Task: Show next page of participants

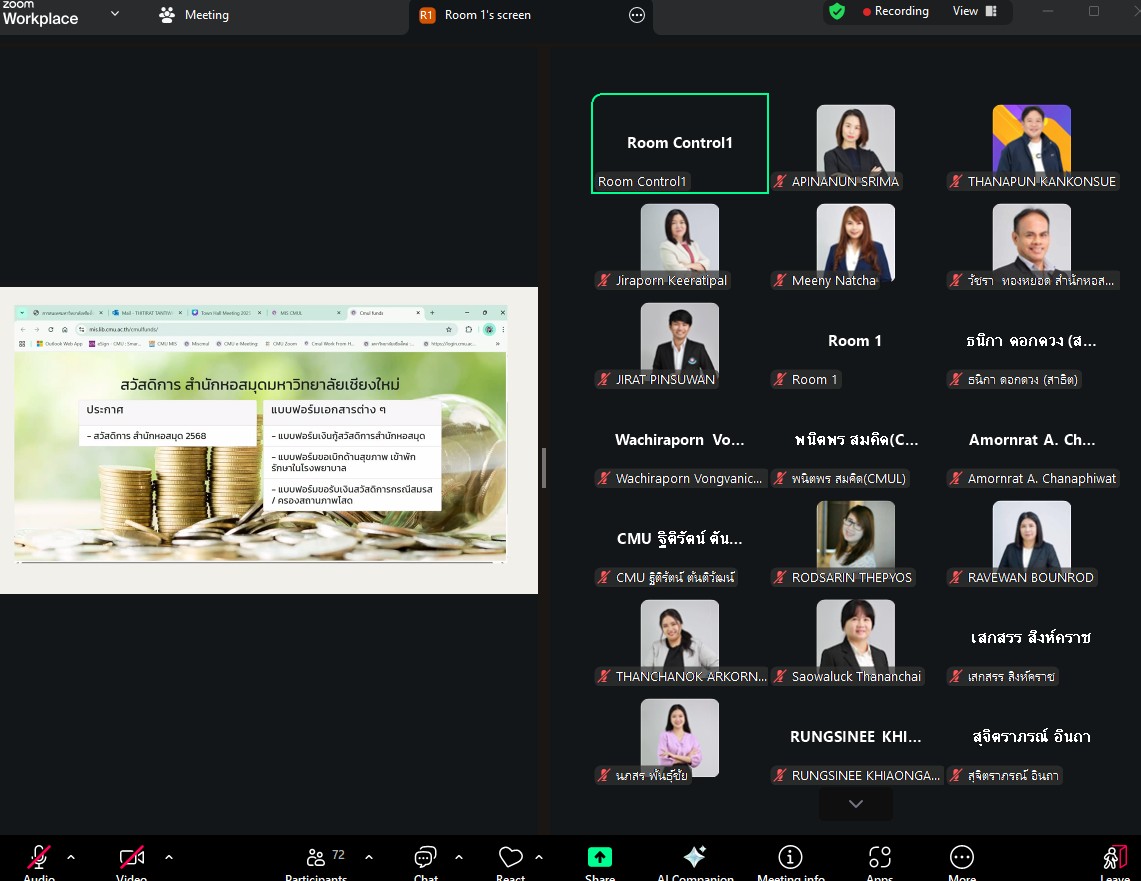Action: click(856, 804)
